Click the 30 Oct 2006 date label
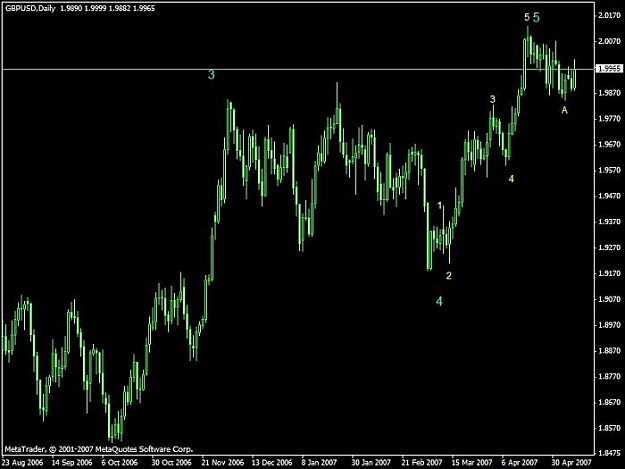625x469 pixels. [x=171, y=463]
